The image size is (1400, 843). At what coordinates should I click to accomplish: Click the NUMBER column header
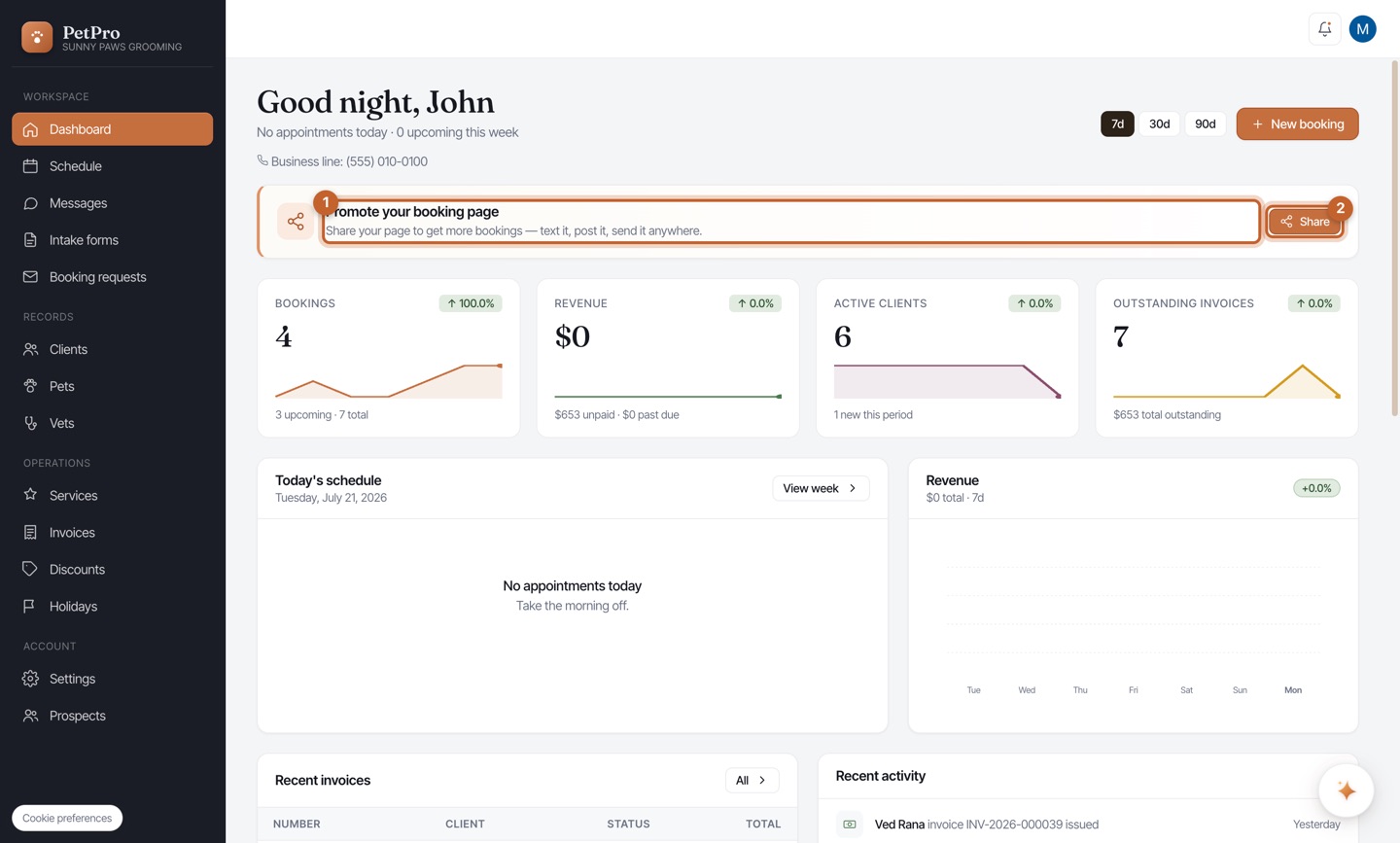coord(297,824)
